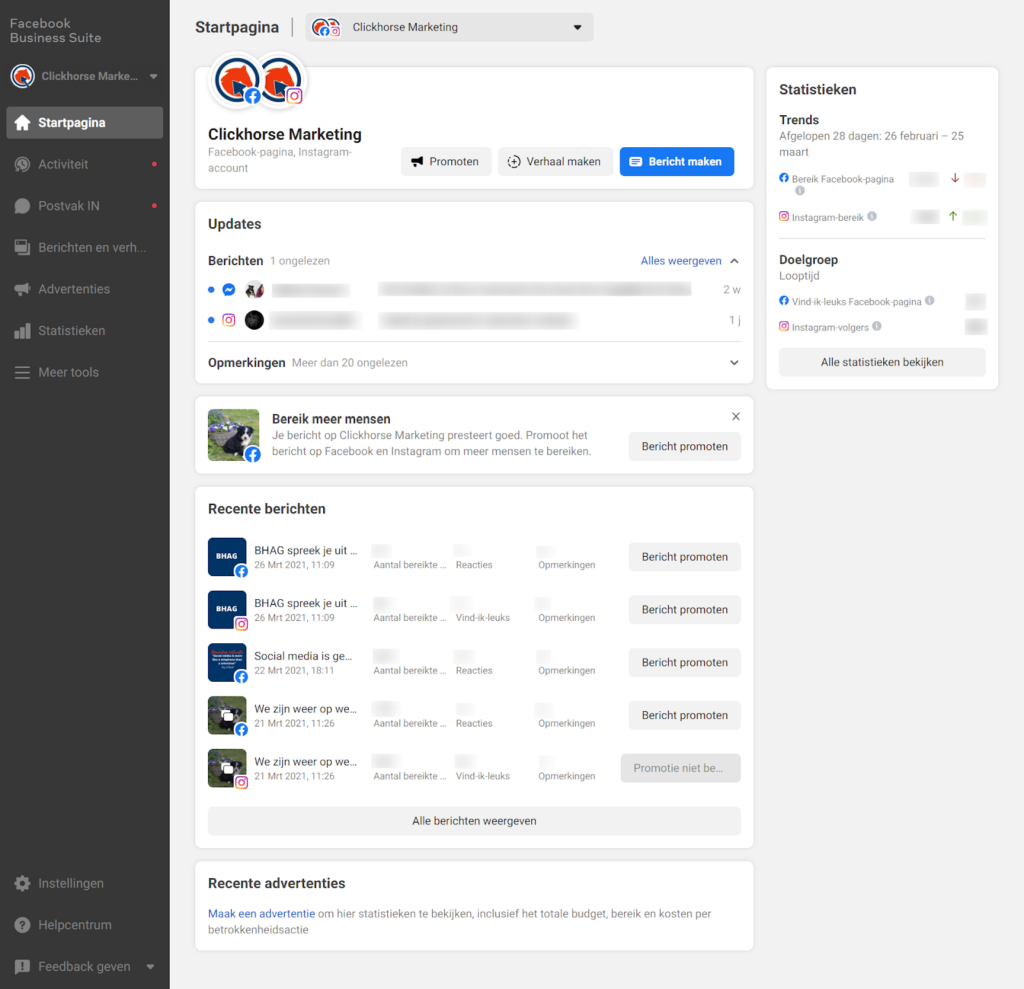Click info icon beside Vind-ik-leuks Facebook-pagina
The image size is (1024, 989).
click(929, 300)
